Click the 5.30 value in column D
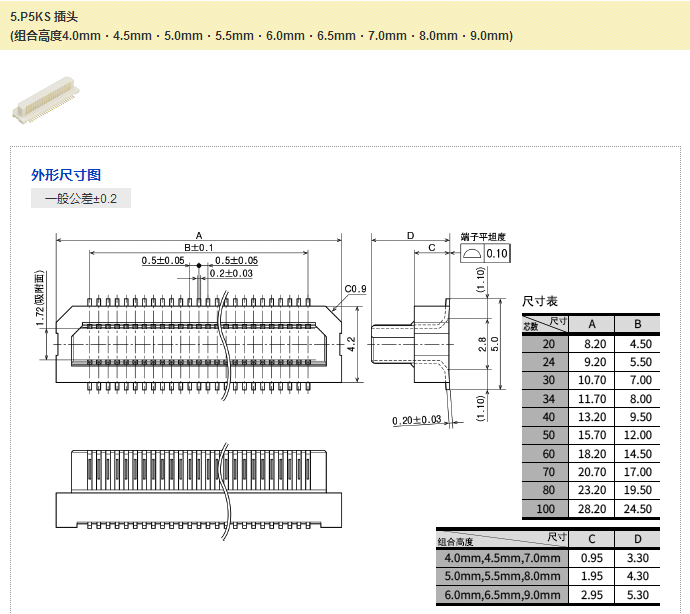690x614 pixels. [x=638, y=596]
